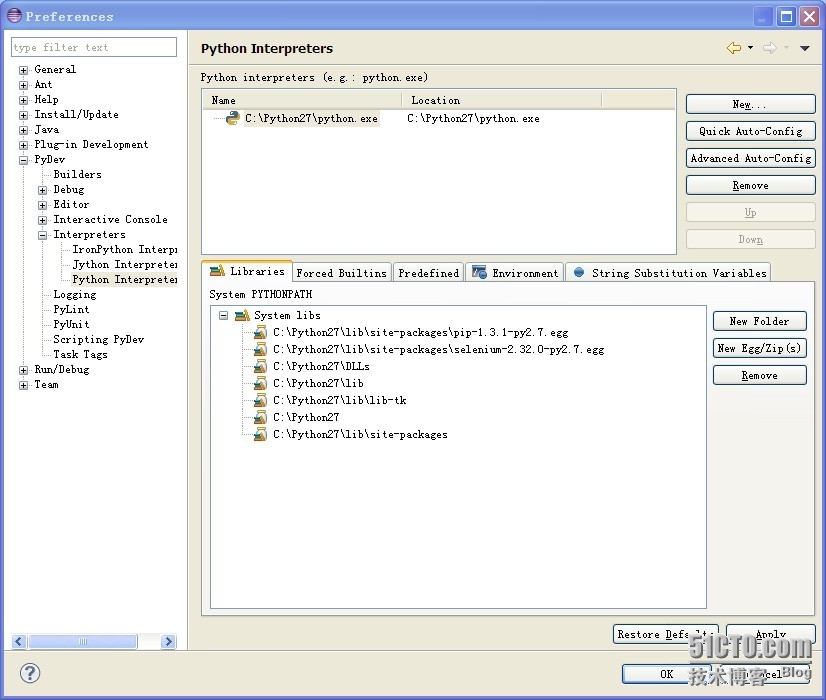Click the tree horizontal scrollbar thumb
The height and width of the screenshot is (700, 826).
coord(83,642)
